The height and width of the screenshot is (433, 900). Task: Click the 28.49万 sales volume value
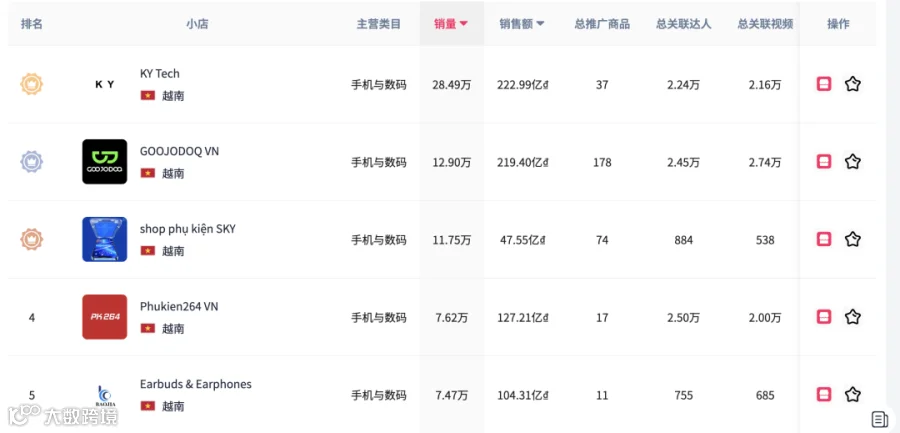click(x=452, y=85)
